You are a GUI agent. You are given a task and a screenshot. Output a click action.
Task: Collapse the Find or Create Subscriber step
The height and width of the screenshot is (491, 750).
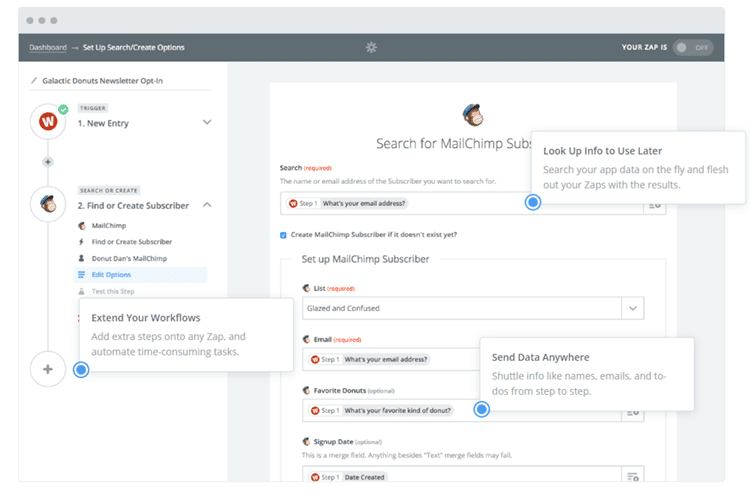[207, 205]
